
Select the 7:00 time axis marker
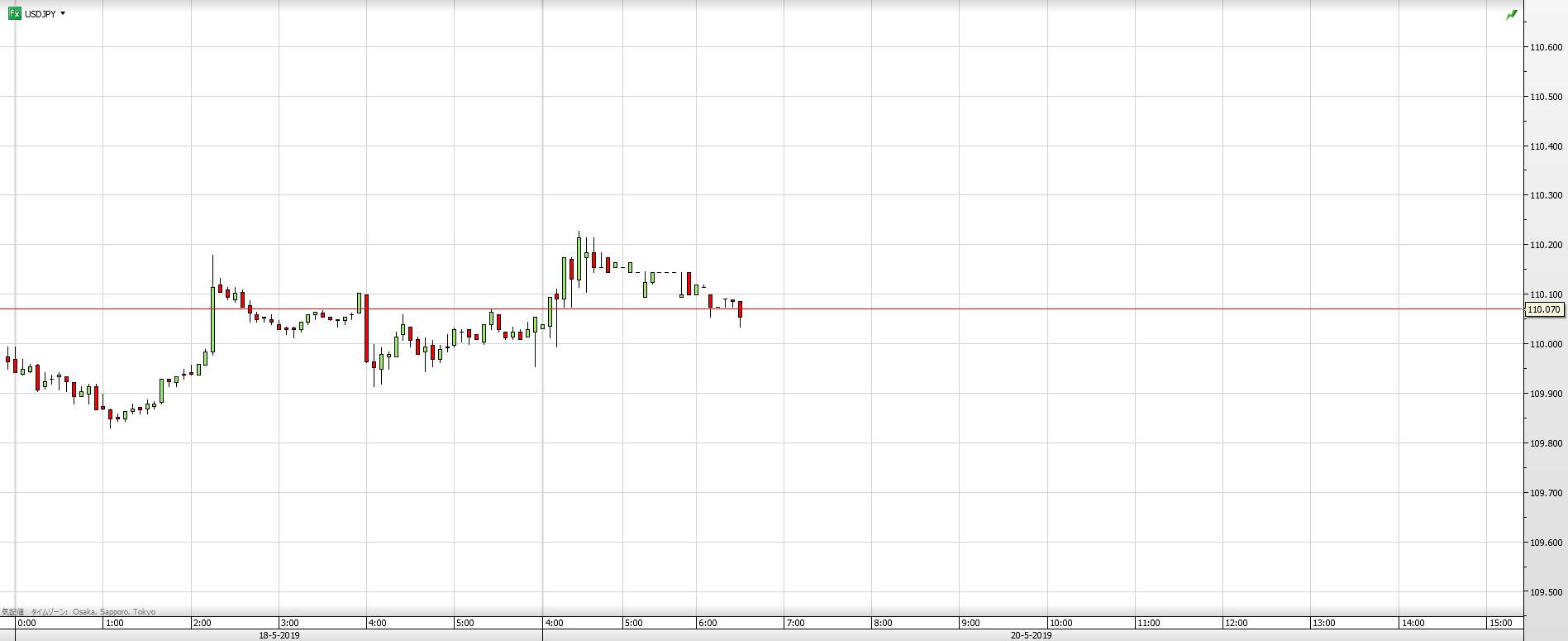pos(794,623)
